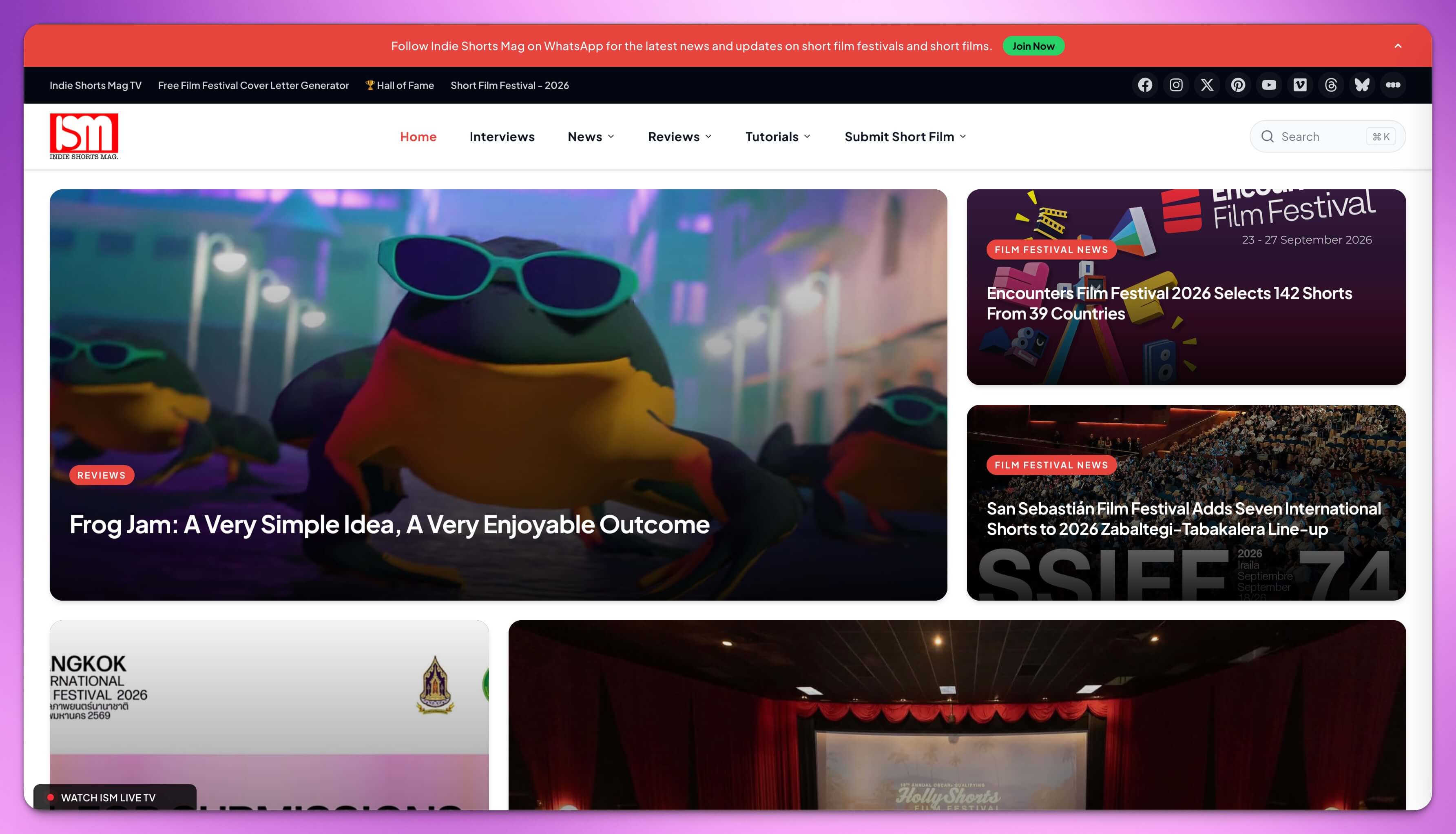Open the Facebook social icon
Viewport: 1456px width, 834px height.
coord(1144,85)
